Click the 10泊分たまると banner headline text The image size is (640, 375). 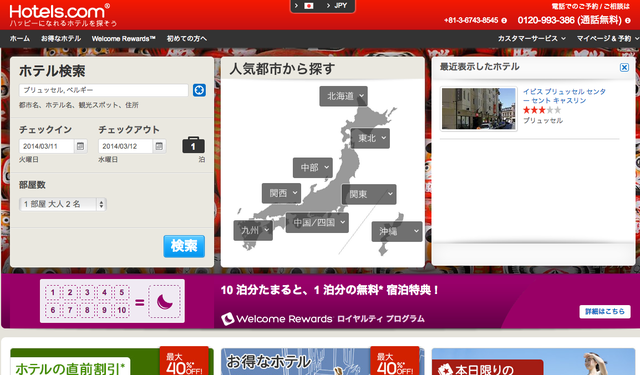[330, 290]
